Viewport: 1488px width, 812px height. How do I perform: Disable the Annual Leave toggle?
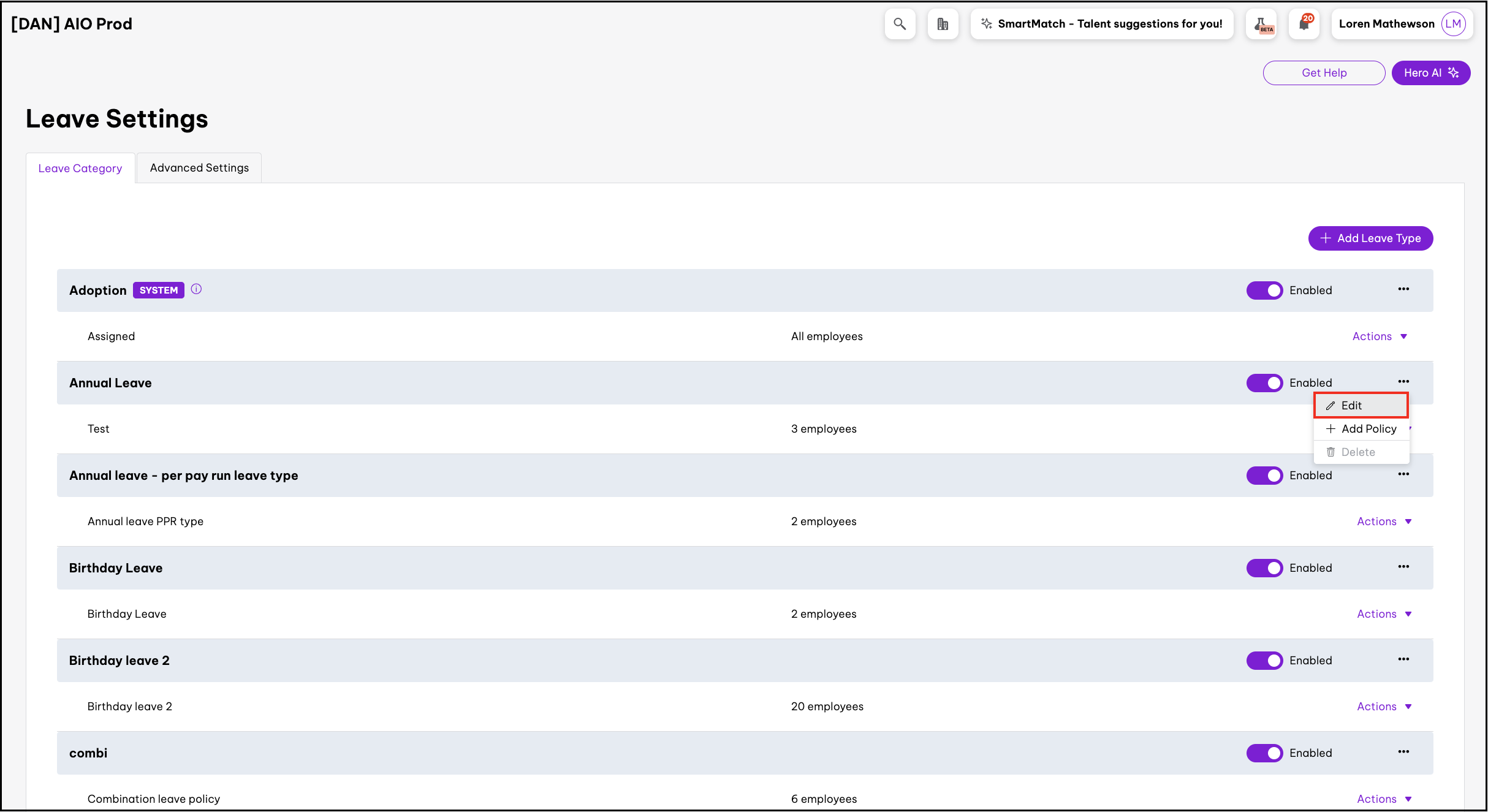pos(1264,383)
